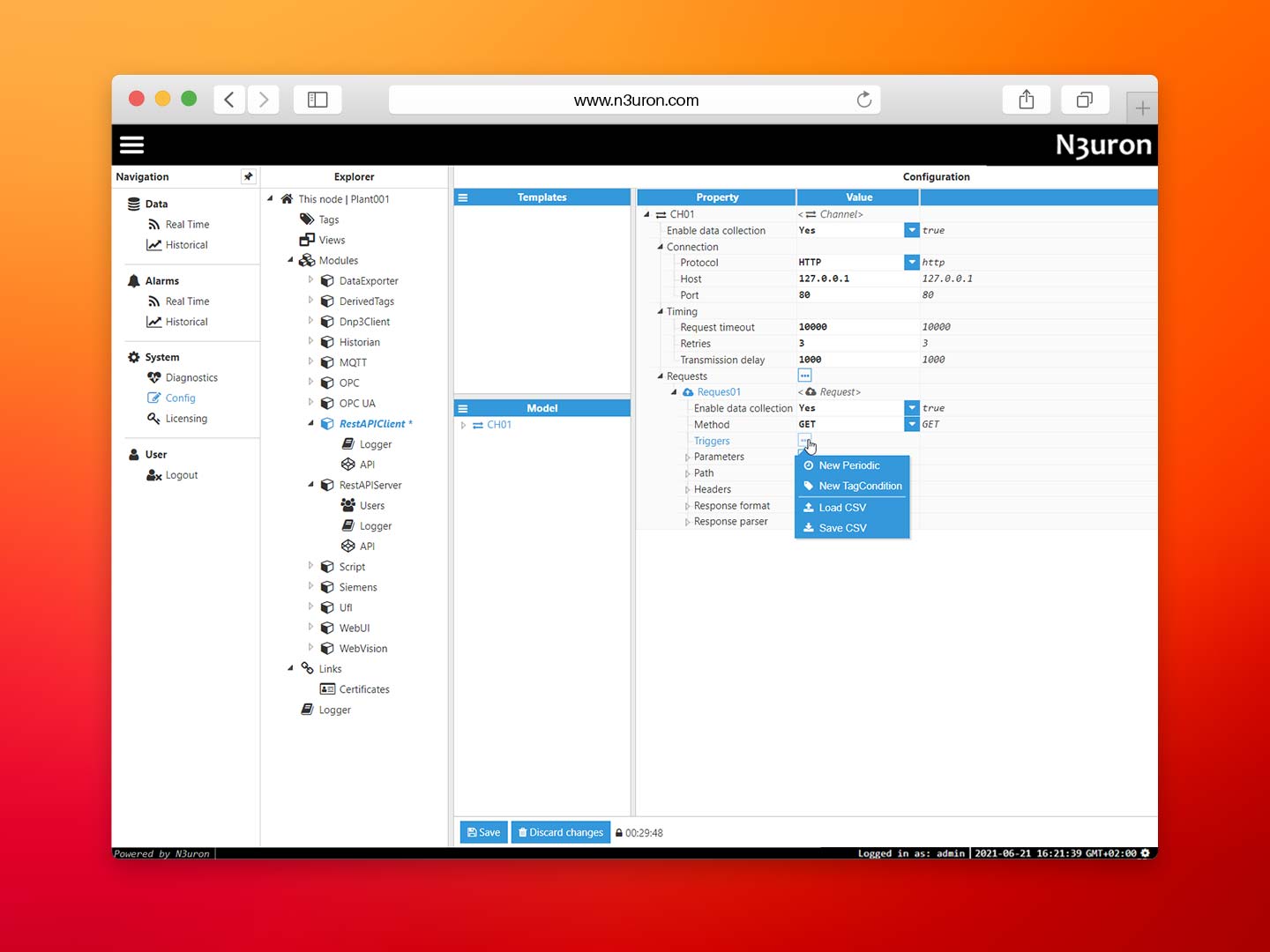The height and width of the screenshot is (952, 1270).
Task: Click the Config edit icon
Action: pos(154,398)
